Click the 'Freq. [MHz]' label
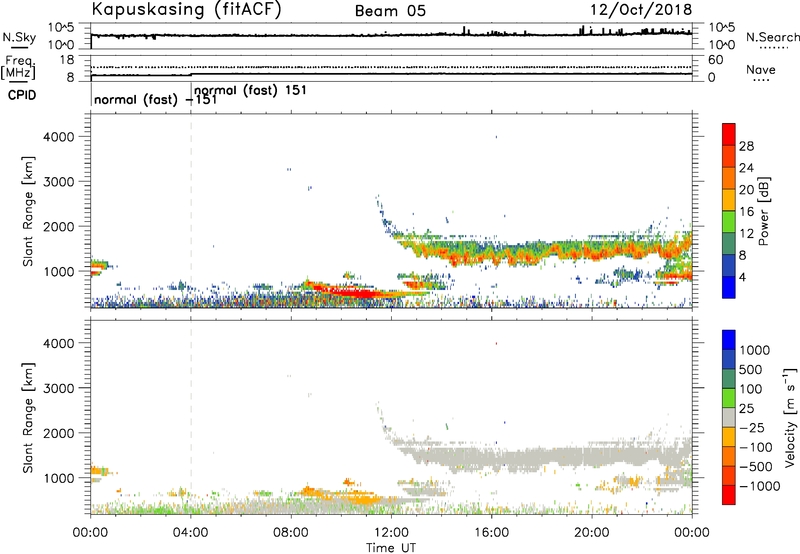800x554 pixels. (18, 67)
